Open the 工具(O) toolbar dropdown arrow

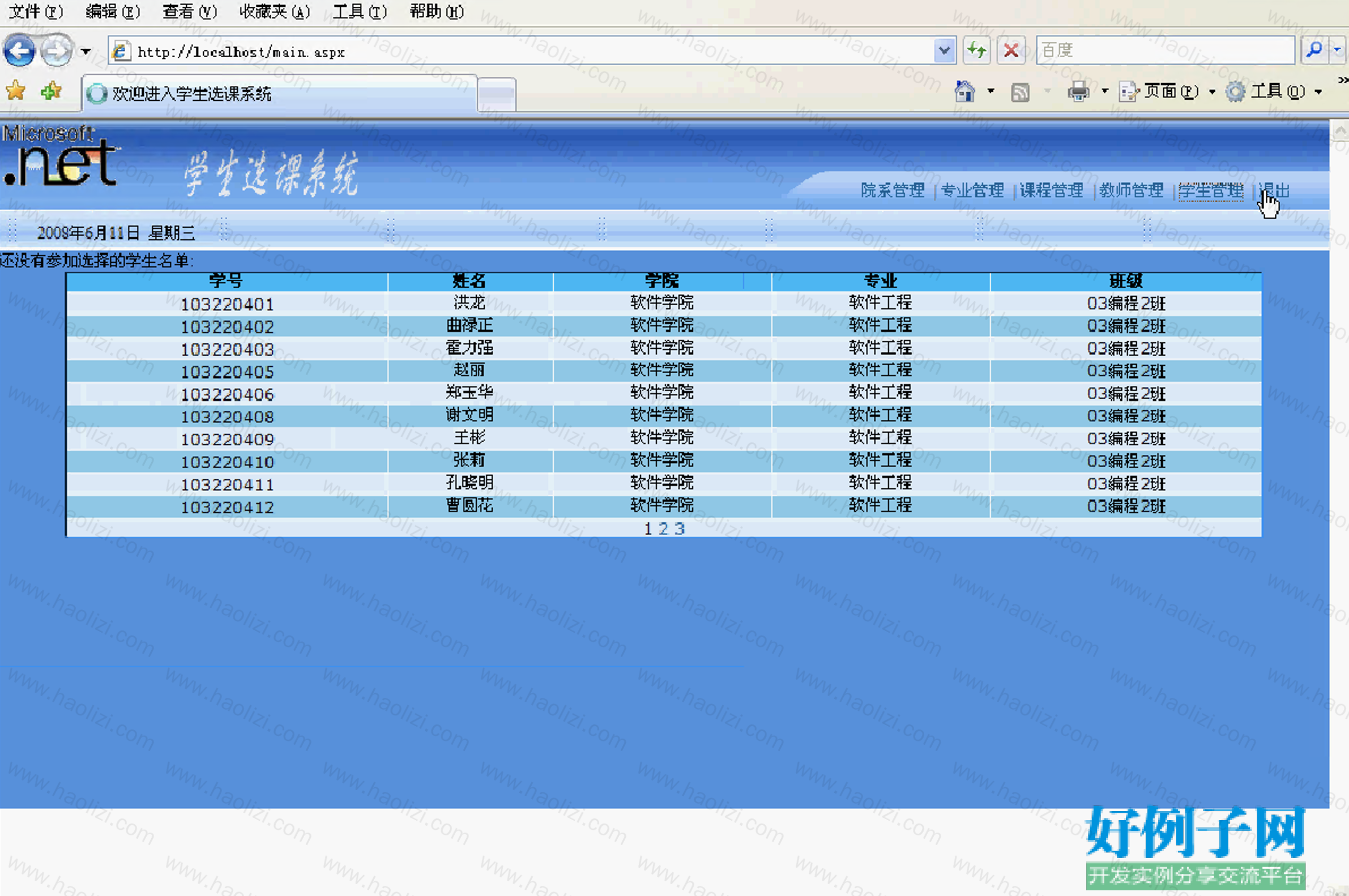tap(1318, 91)
